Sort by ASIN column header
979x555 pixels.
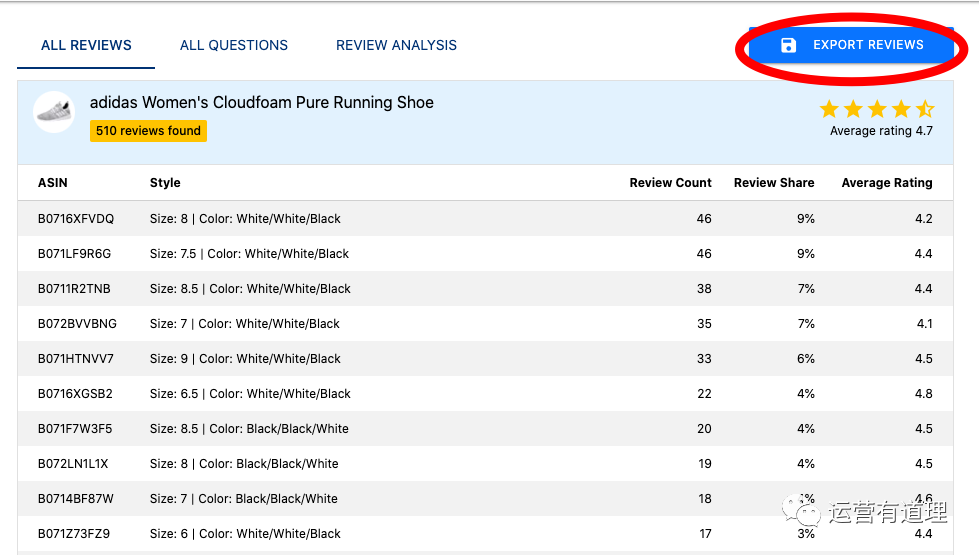pyautogui.click(x=53, y=183)
